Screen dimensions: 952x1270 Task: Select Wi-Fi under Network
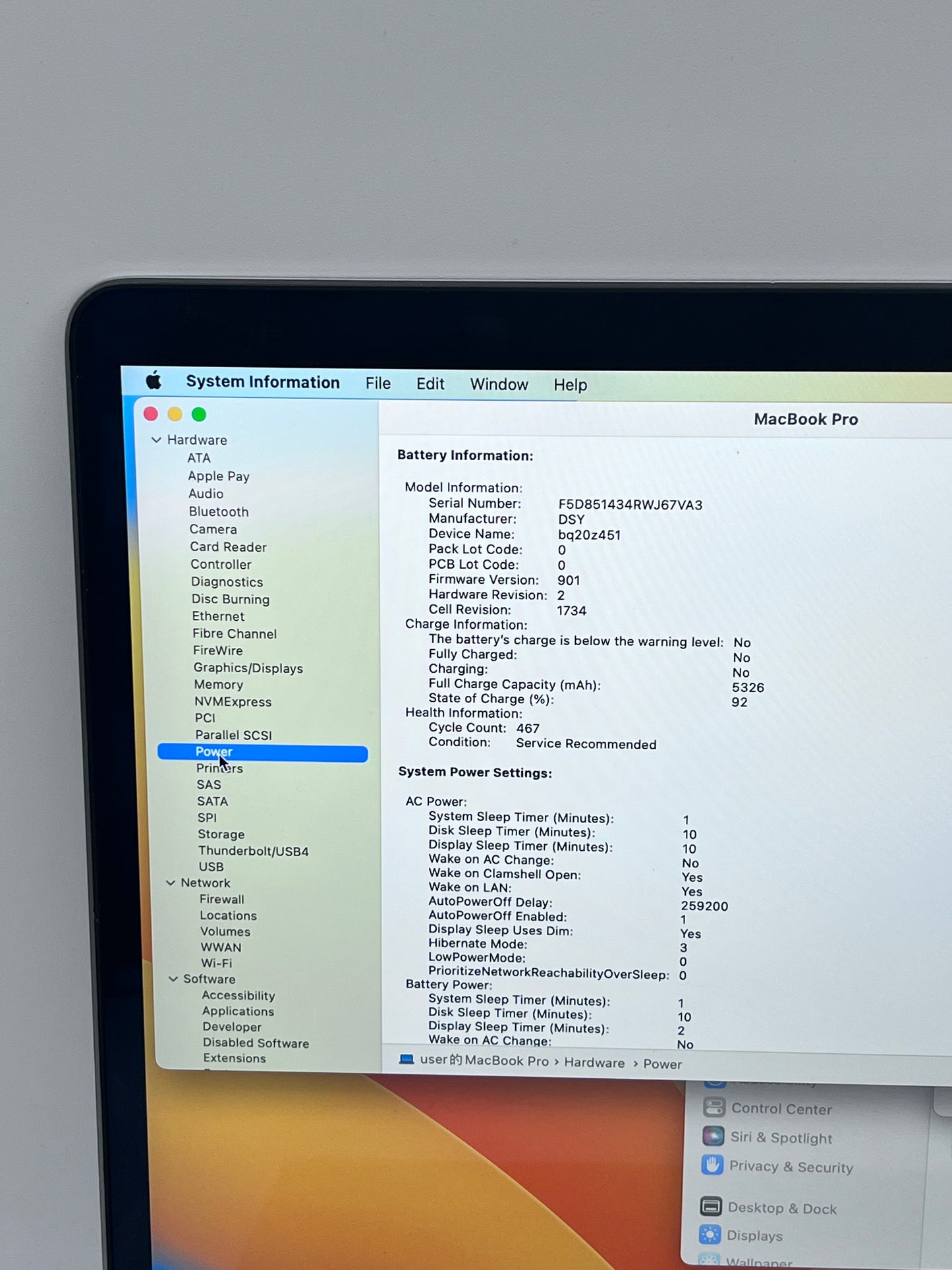tap(216, 963)
